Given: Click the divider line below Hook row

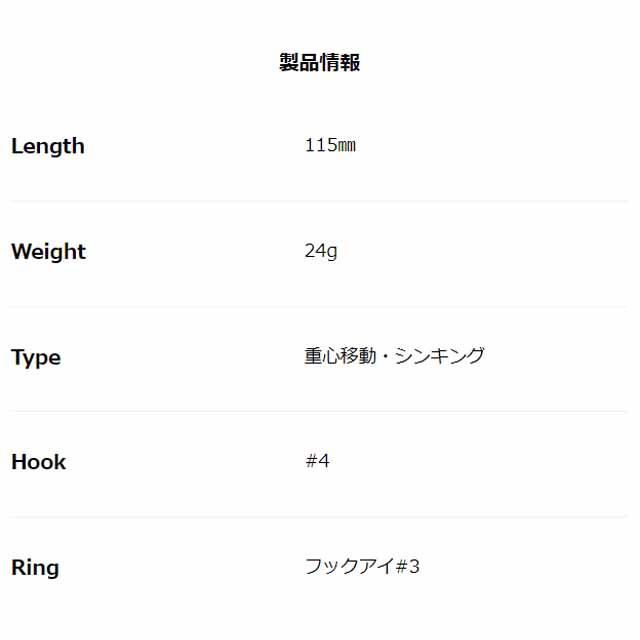Looking at the screenshot, I should point(318,517).
